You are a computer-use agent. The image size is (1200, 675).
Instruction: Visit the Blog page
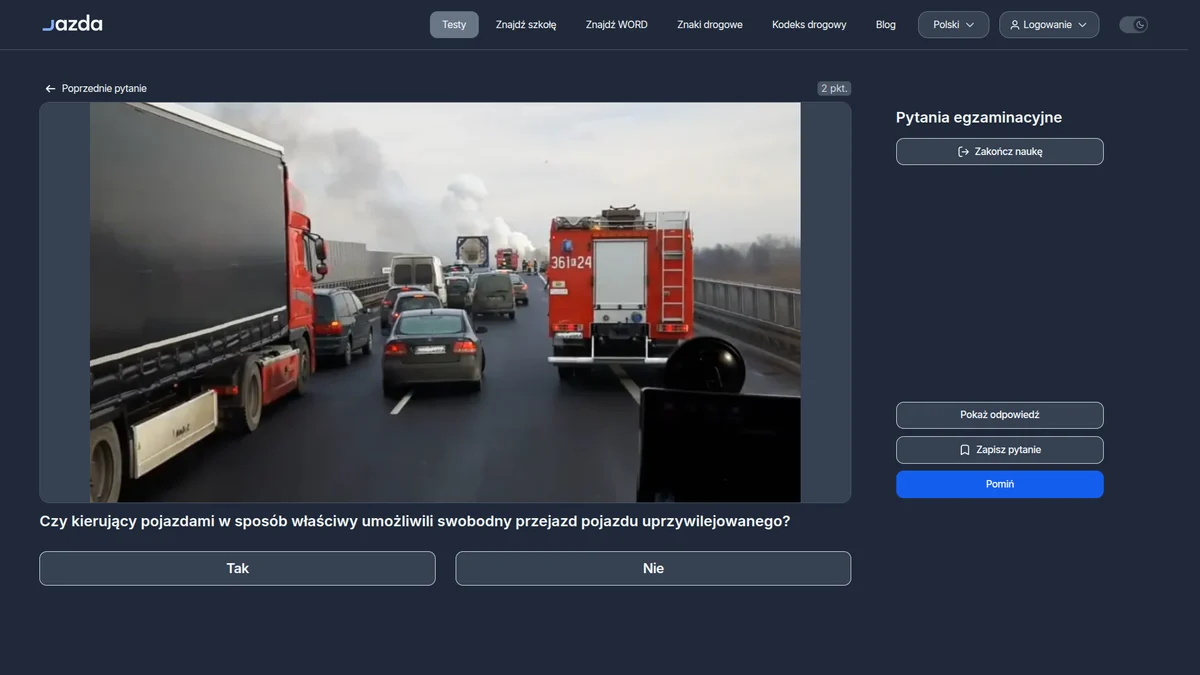pos(886,25)
